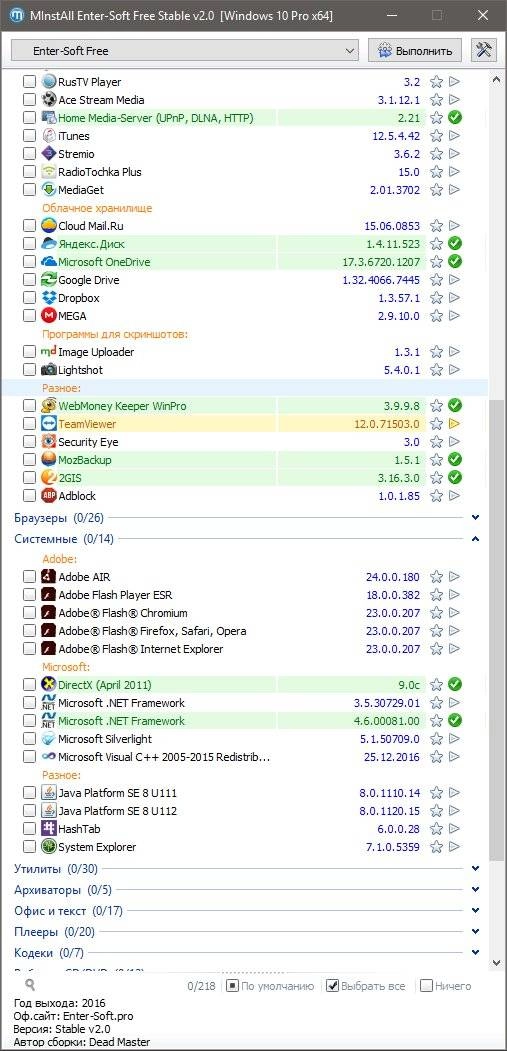
Task: Expand the Кодеки (0/7) section
Action: pyautogui.click(x=475, y=952)
